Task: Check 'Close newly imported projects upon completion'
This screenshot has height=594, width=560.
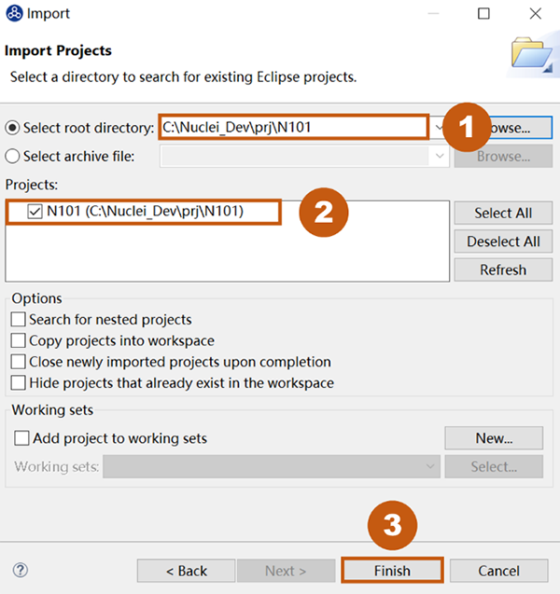Action: tap(18, 362)
